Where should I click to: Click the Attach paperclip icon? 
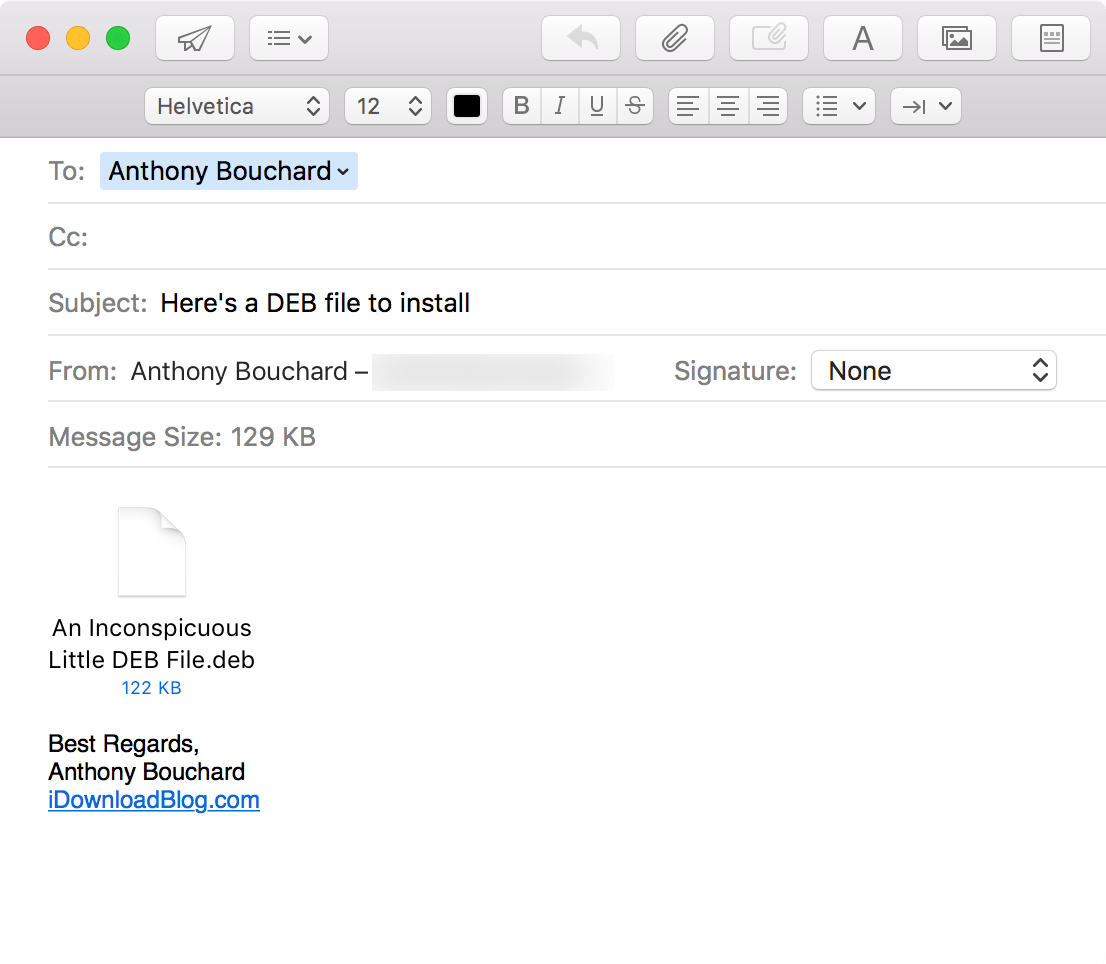(675, 38)
